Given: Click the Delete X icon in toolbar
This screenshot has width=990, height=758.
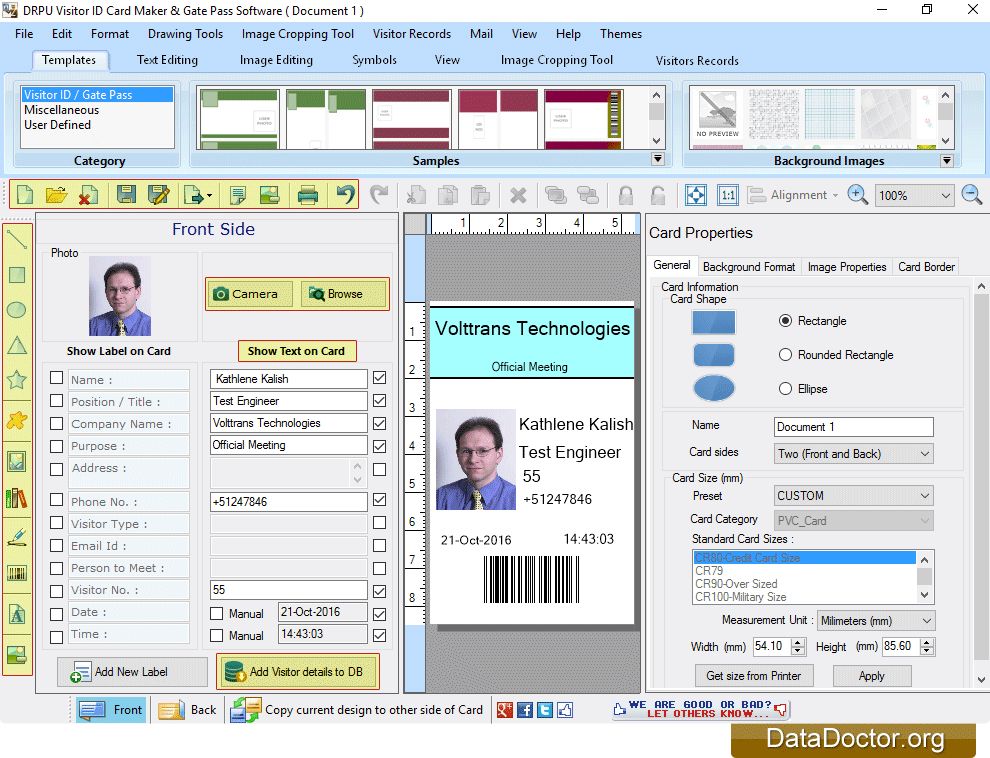Looking at the screenshot, I should pyautogui.click(x=518, y=195).
